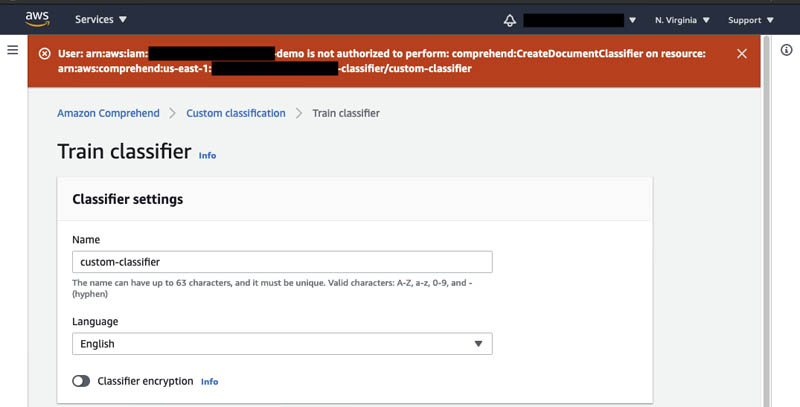This screenshot has width=800, height=407.
Task: Open Info link beside Classifier encryption
Action: coord(209,381)
